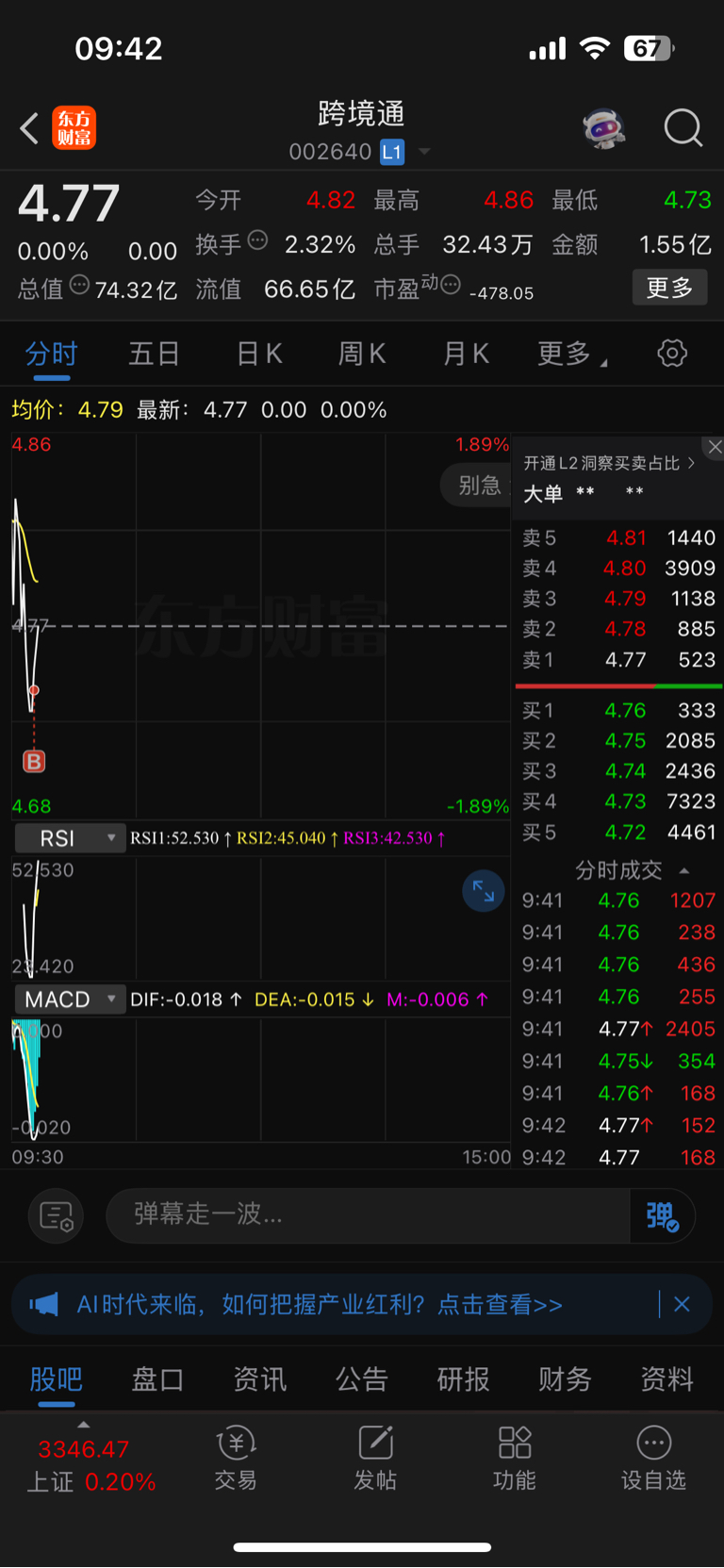Tap the megaphone announcement icon
The width and height of the screenshot is (724, 1568).
tap(43, 1305)
